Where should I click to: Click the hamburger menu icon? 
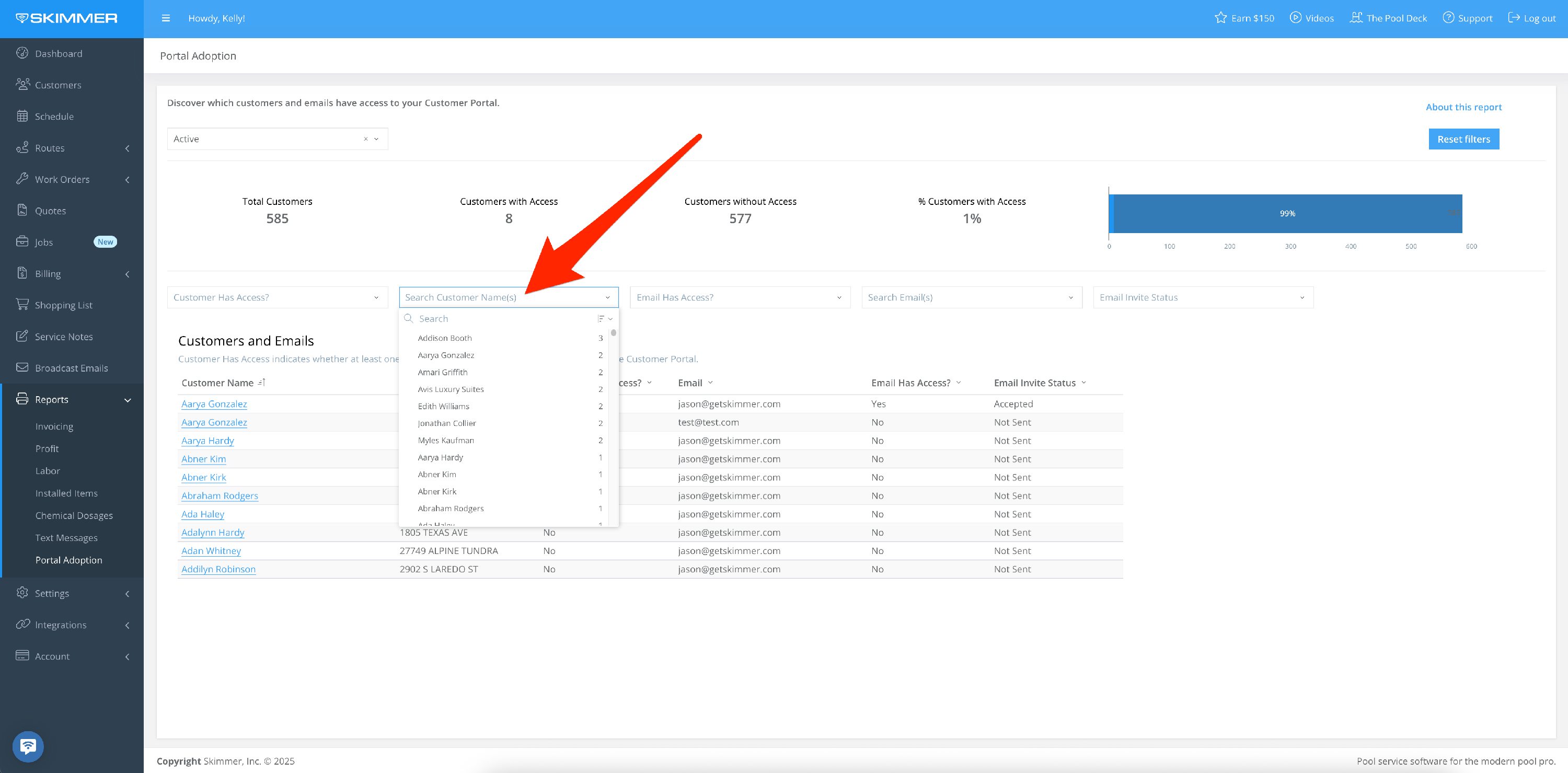166,18
